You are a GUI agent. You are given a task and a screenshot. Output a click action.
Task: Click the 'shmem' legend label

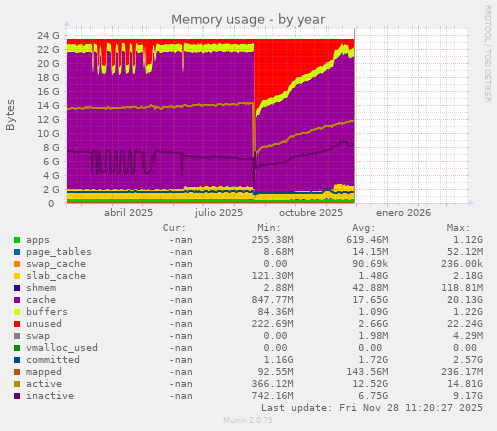pyautogui.click(x=41, y=288)
